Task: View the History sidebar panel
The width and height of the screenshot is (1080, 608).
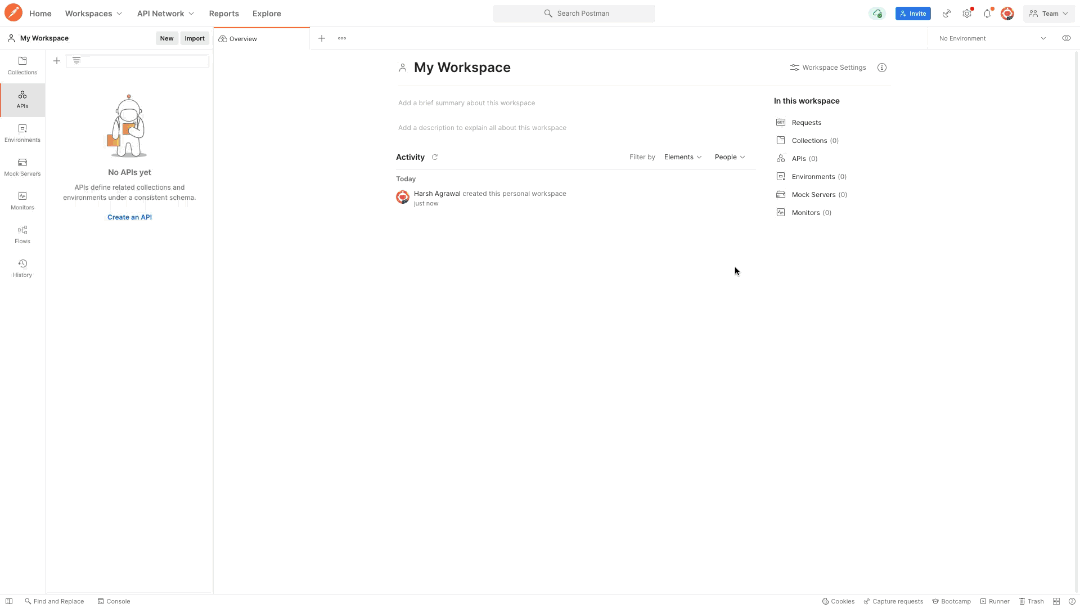Action: (21, 268)
